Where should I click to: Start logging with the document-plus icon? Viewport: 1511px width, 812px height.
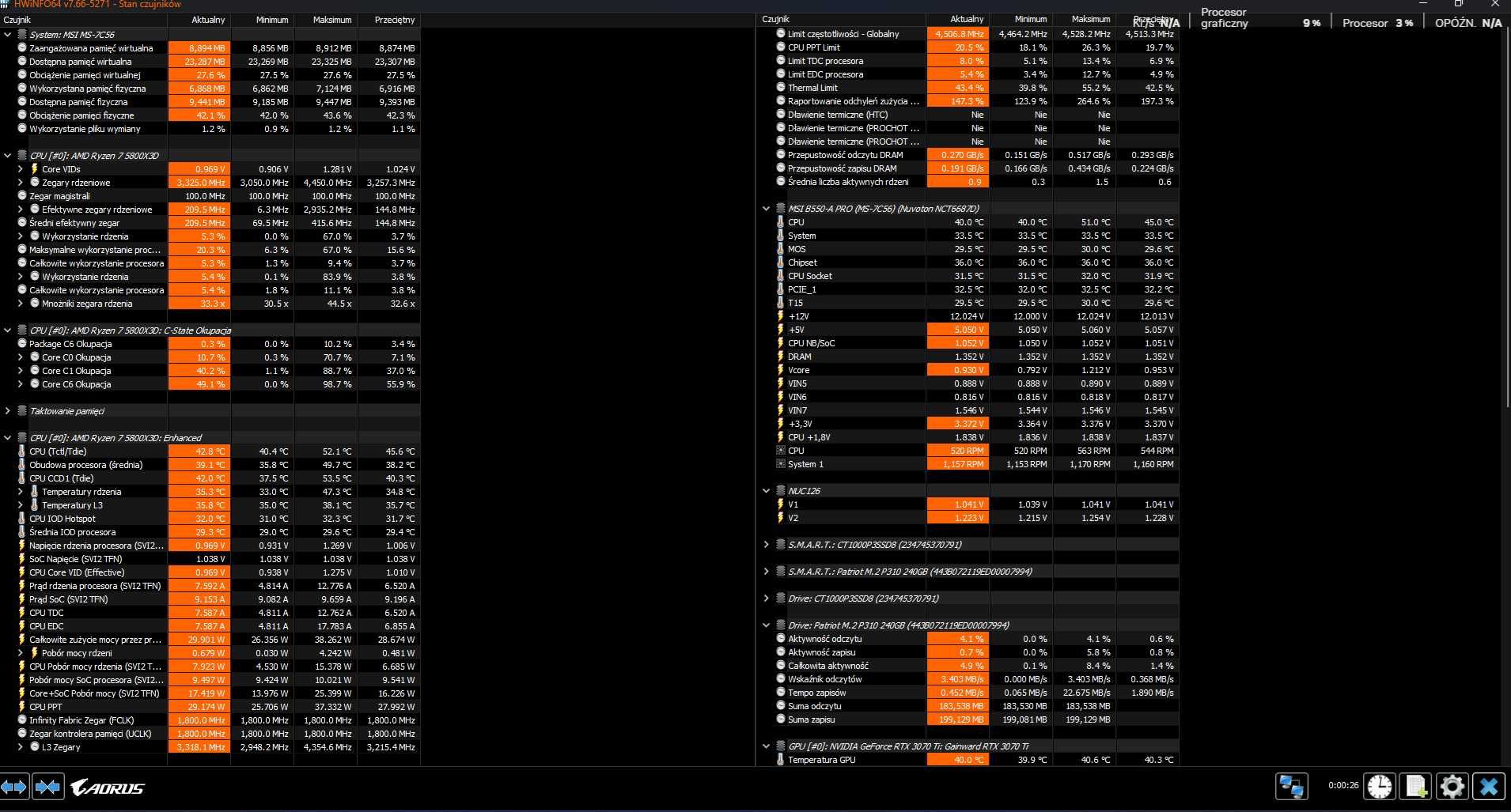tap(1416, 786)
